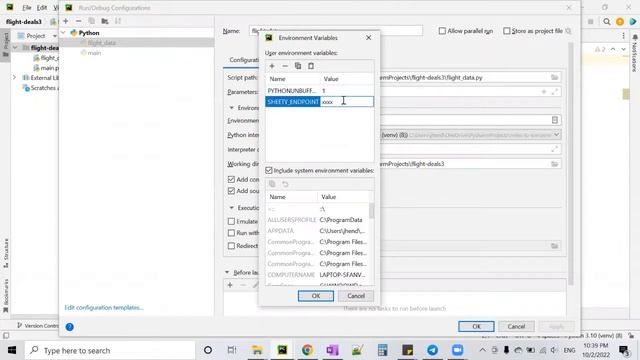Open File menu

(x=27, y=8)
